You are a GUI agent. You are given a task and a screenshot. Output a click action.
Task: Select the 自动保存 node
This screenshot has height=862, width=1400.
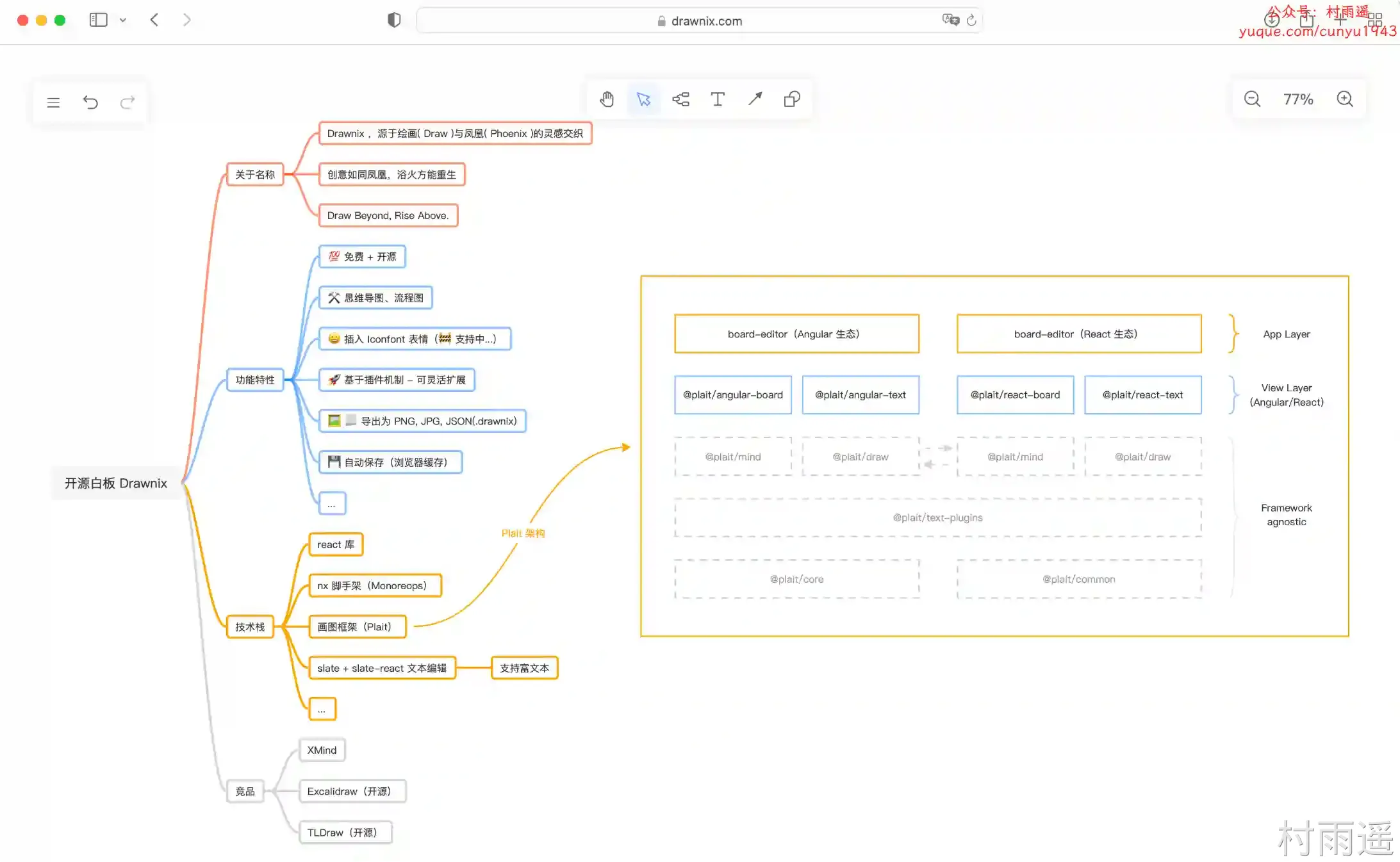point(391,462)
